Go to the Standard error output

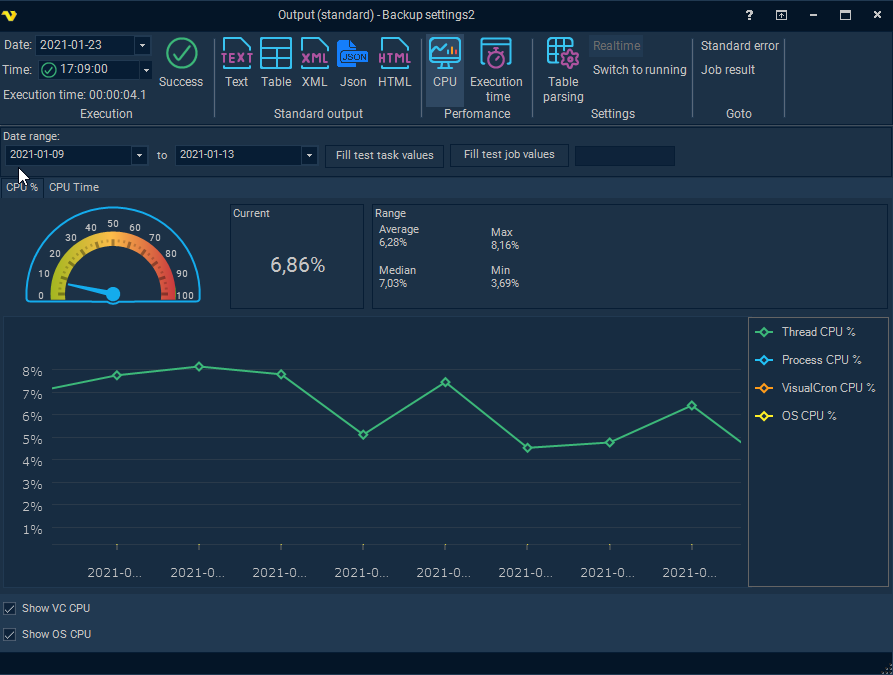click(739, 46)
